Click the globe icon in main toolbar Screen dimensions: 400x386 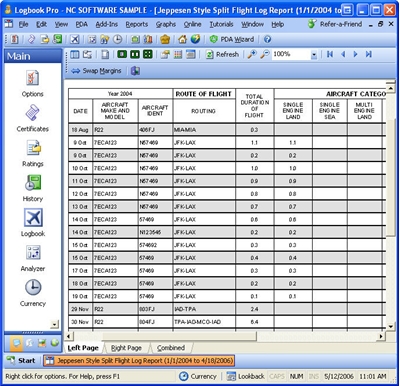coord(195,39)
